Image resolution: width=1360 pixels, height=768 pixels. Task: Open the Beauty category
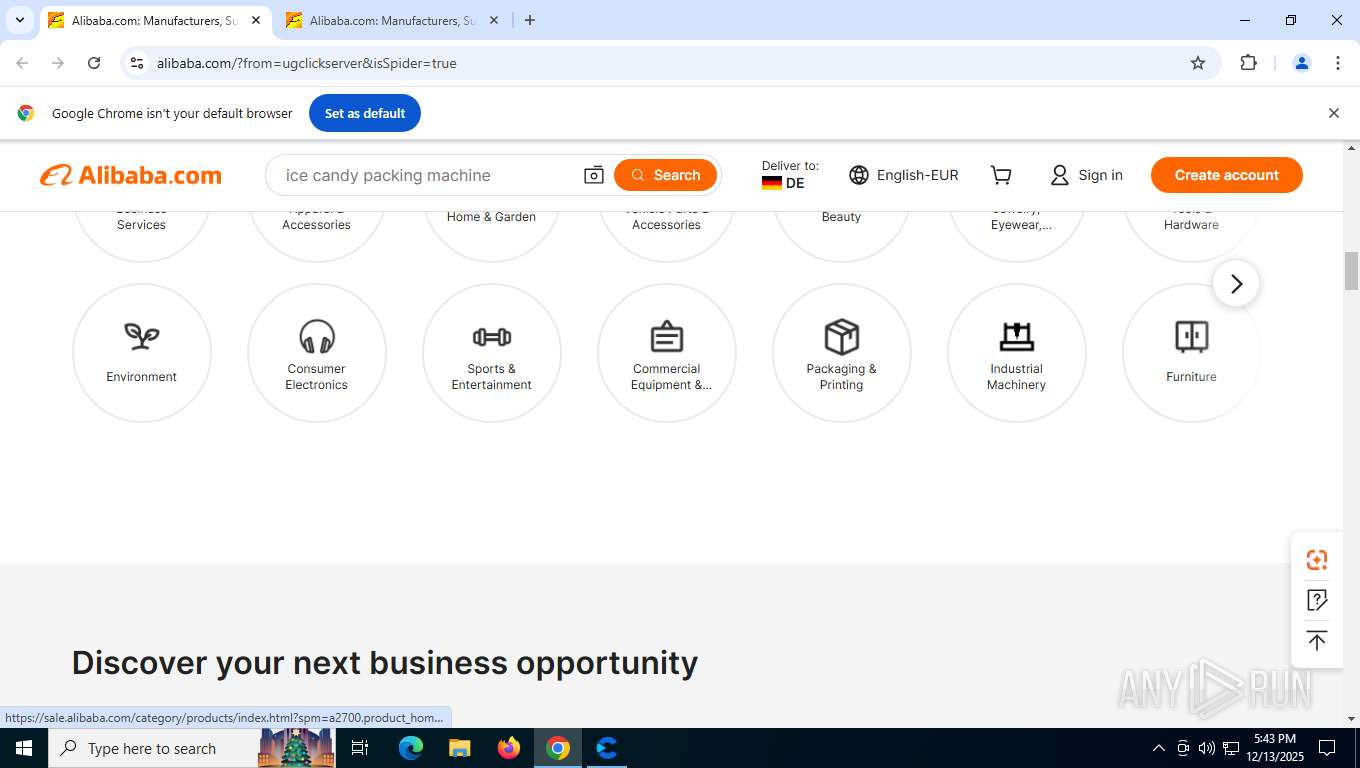841,236
